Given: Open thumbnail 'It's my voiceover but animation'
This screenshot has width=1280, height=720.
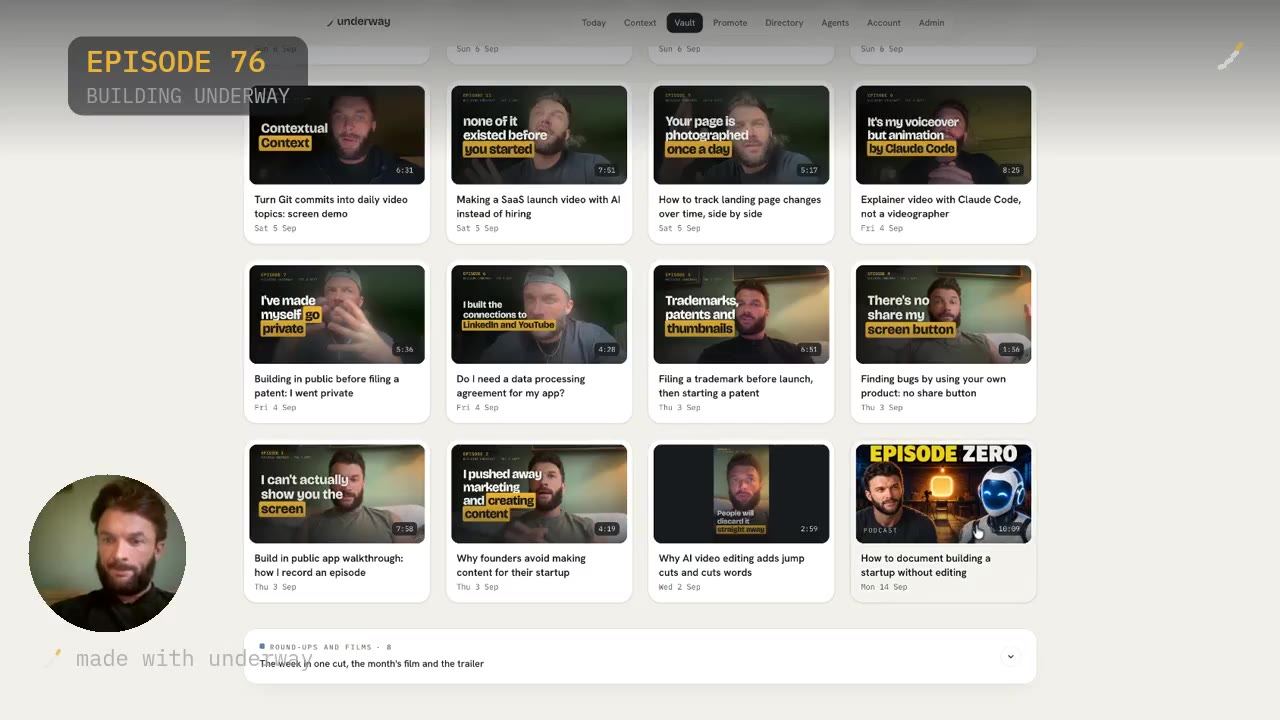Looking at the screenshot, I should point(943,135).
